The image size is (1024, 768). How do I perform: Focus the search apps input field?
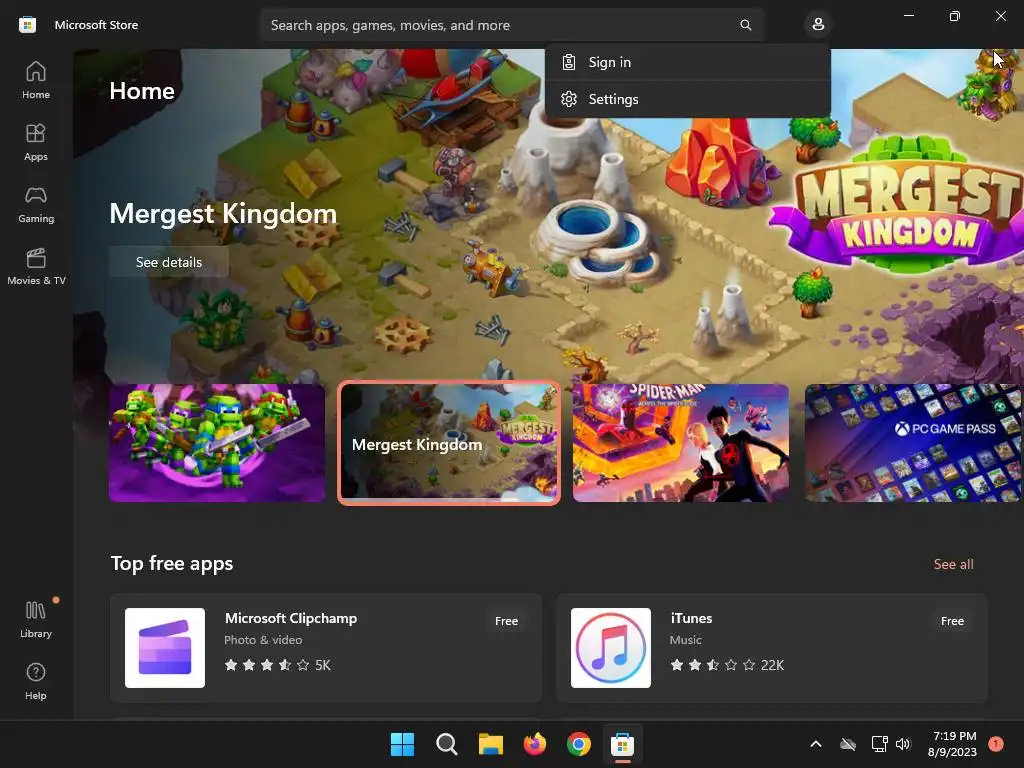coord(511,25)
